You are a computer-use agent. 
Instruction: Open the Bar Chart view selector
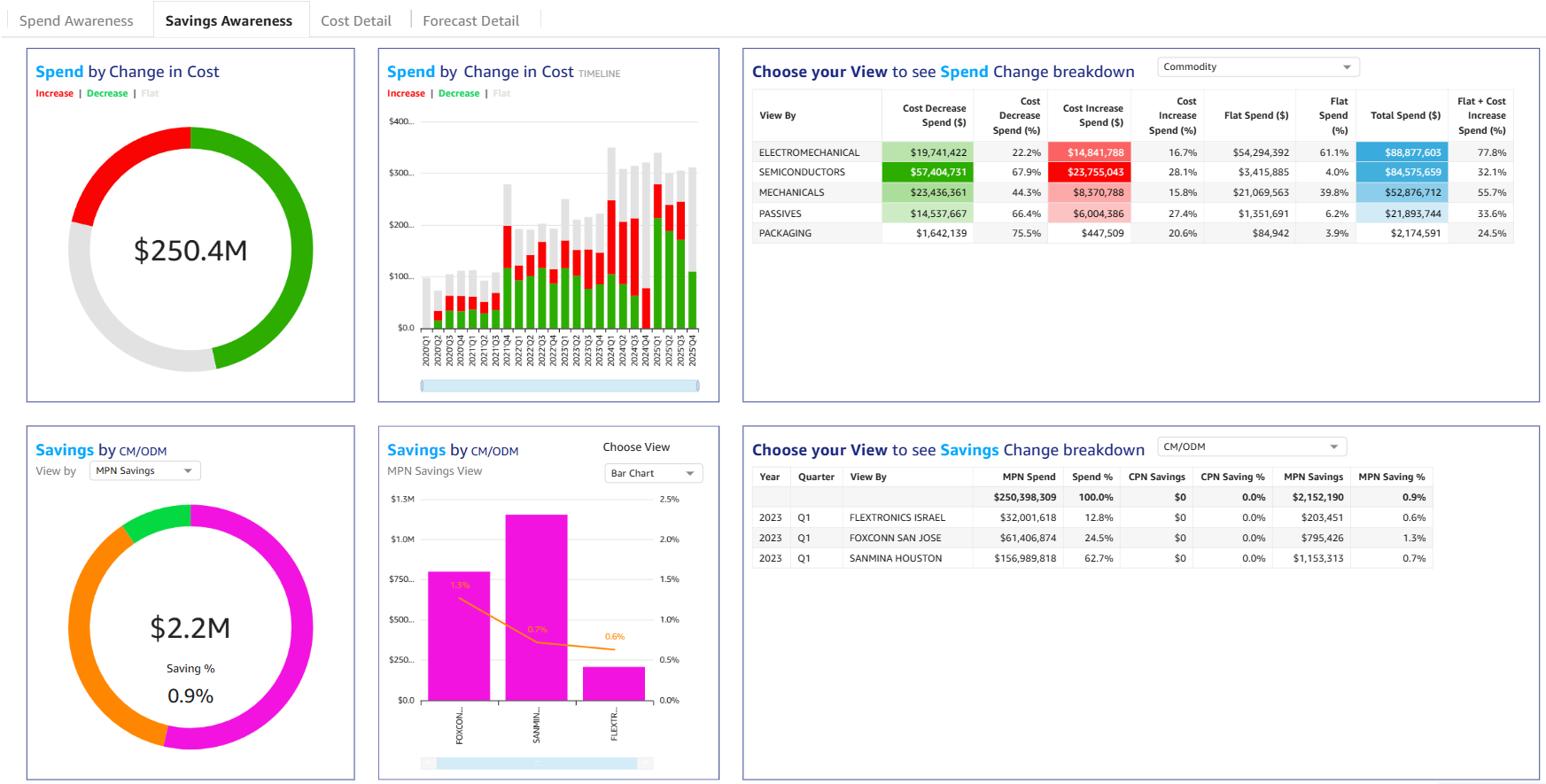click(653, 474)
